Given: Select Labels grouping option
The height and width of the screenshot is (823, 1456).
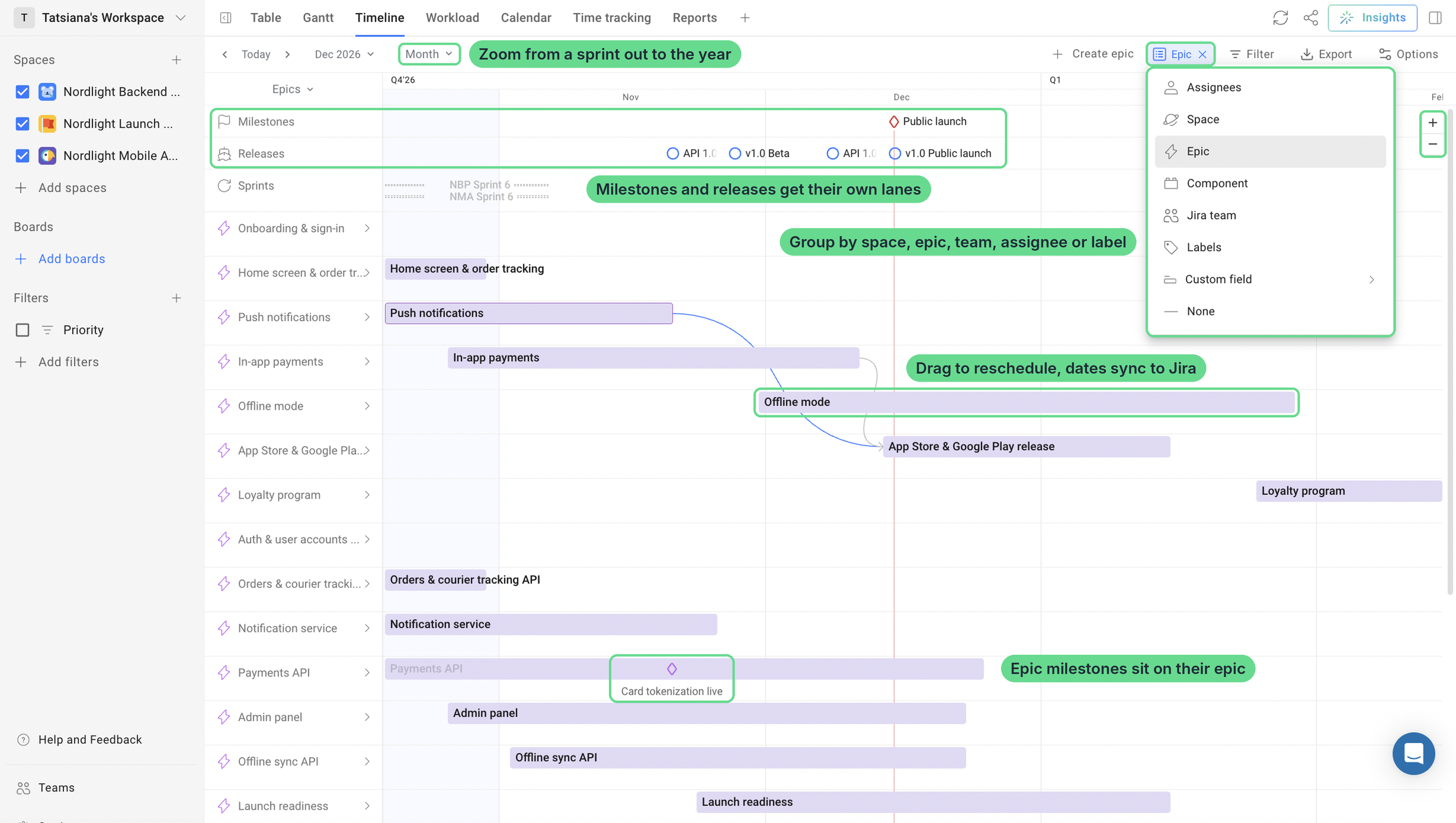Looking at the screenshot, I should [x=1270, y=247].
